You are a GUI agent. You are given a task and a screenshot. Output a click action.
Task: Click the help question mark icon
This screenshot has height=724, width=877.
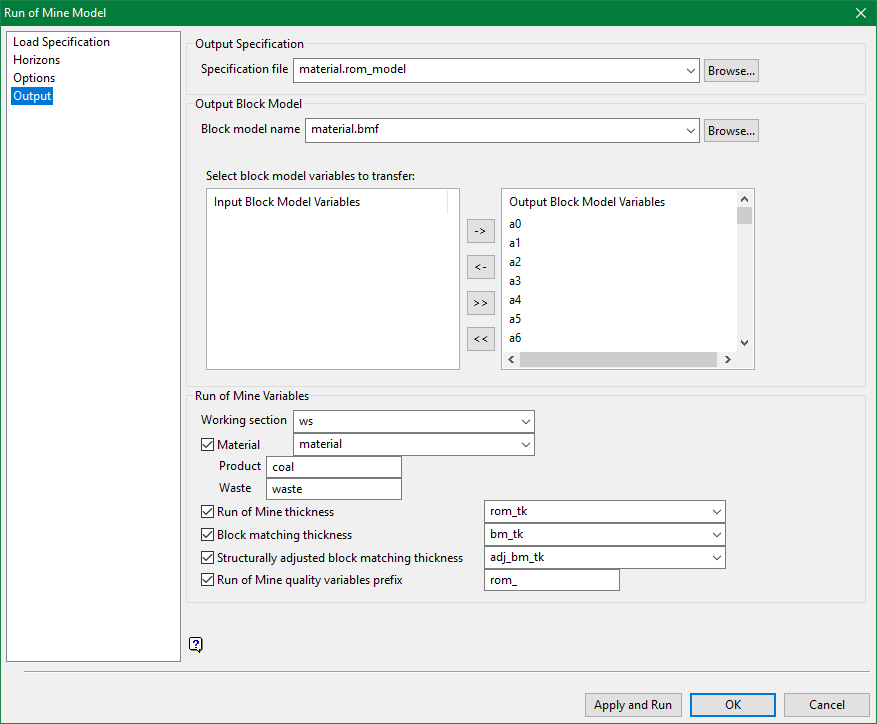pos(196,645)
